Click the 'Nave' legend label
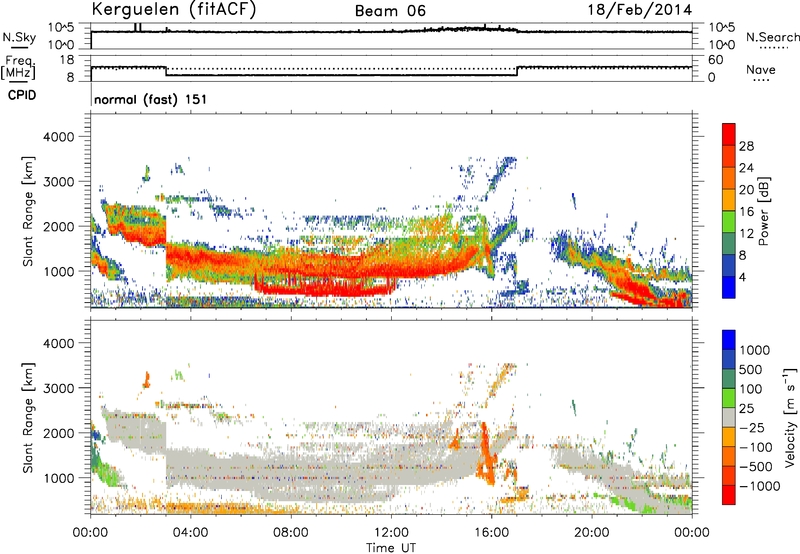This screenshot has width=800, height=554. click(760, 69)
